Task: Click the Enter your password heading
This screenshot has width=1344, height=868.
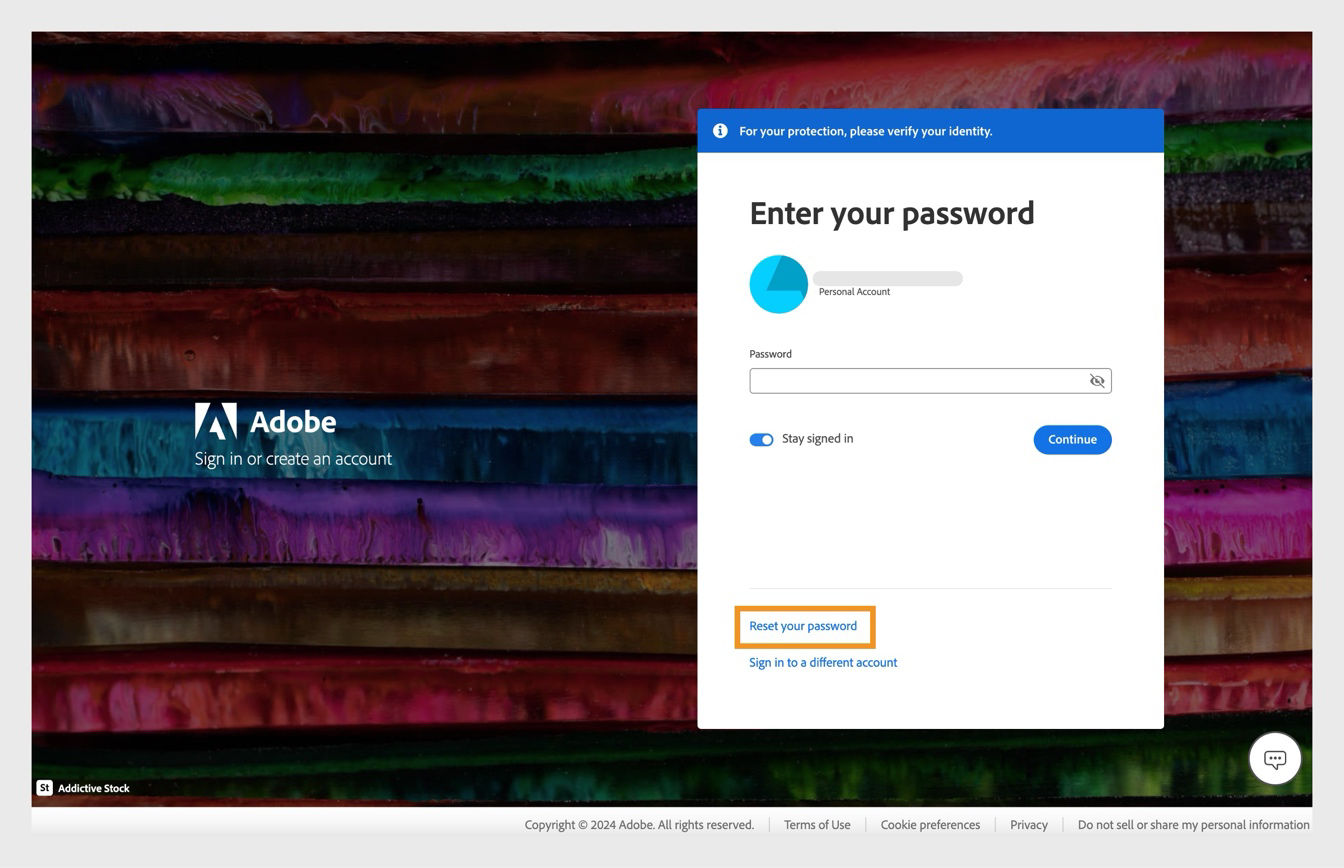Action: (892, 213)
